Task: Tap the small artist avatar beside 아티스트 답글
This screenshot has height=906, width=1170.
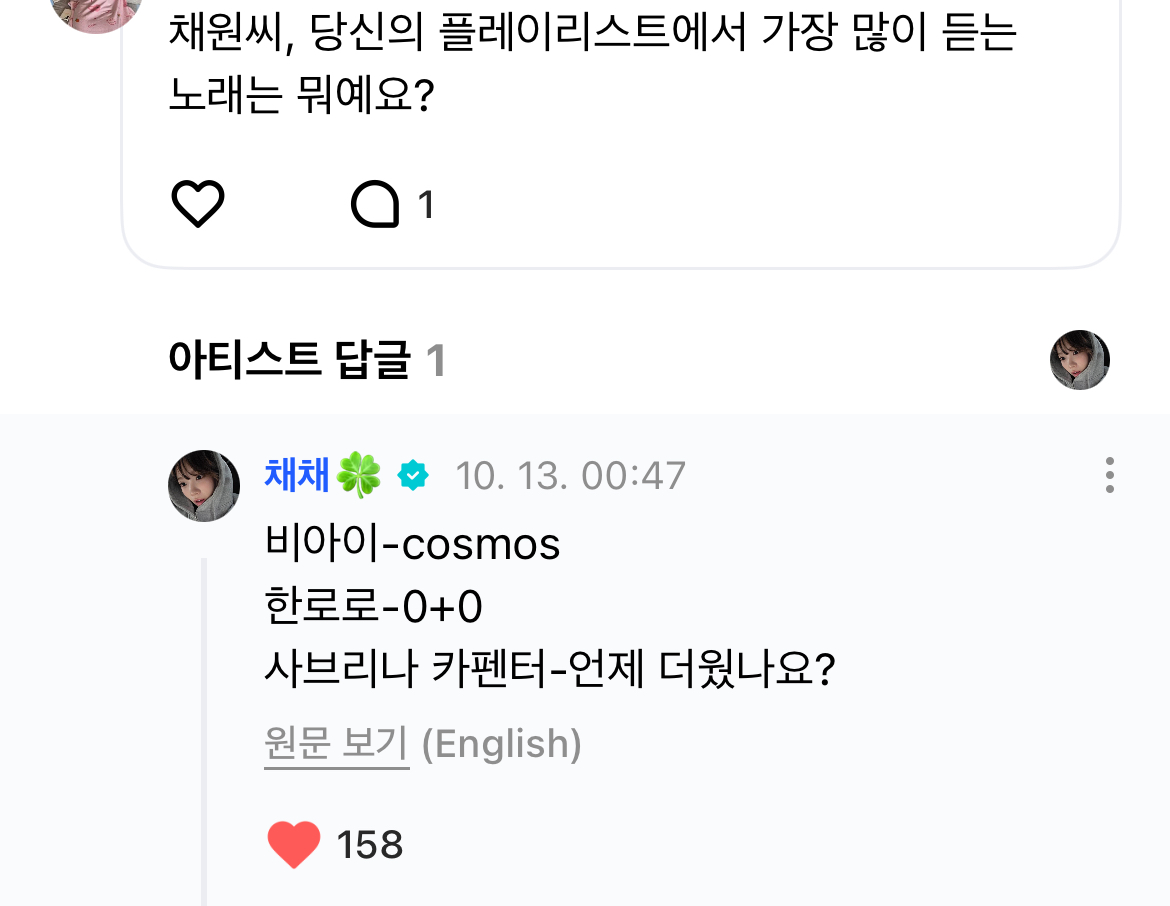Action: (1079, 360)
